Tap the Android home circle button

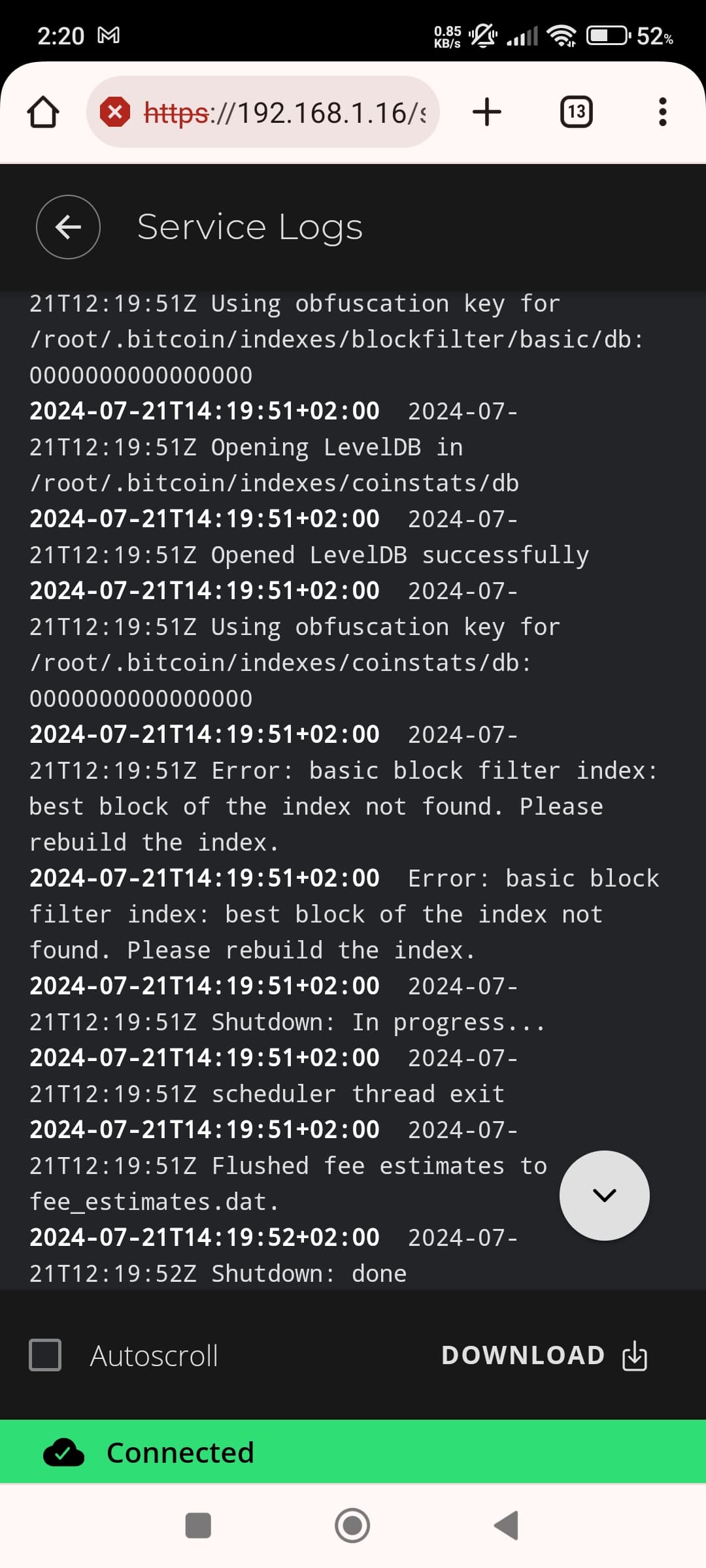pos(352,1526)
